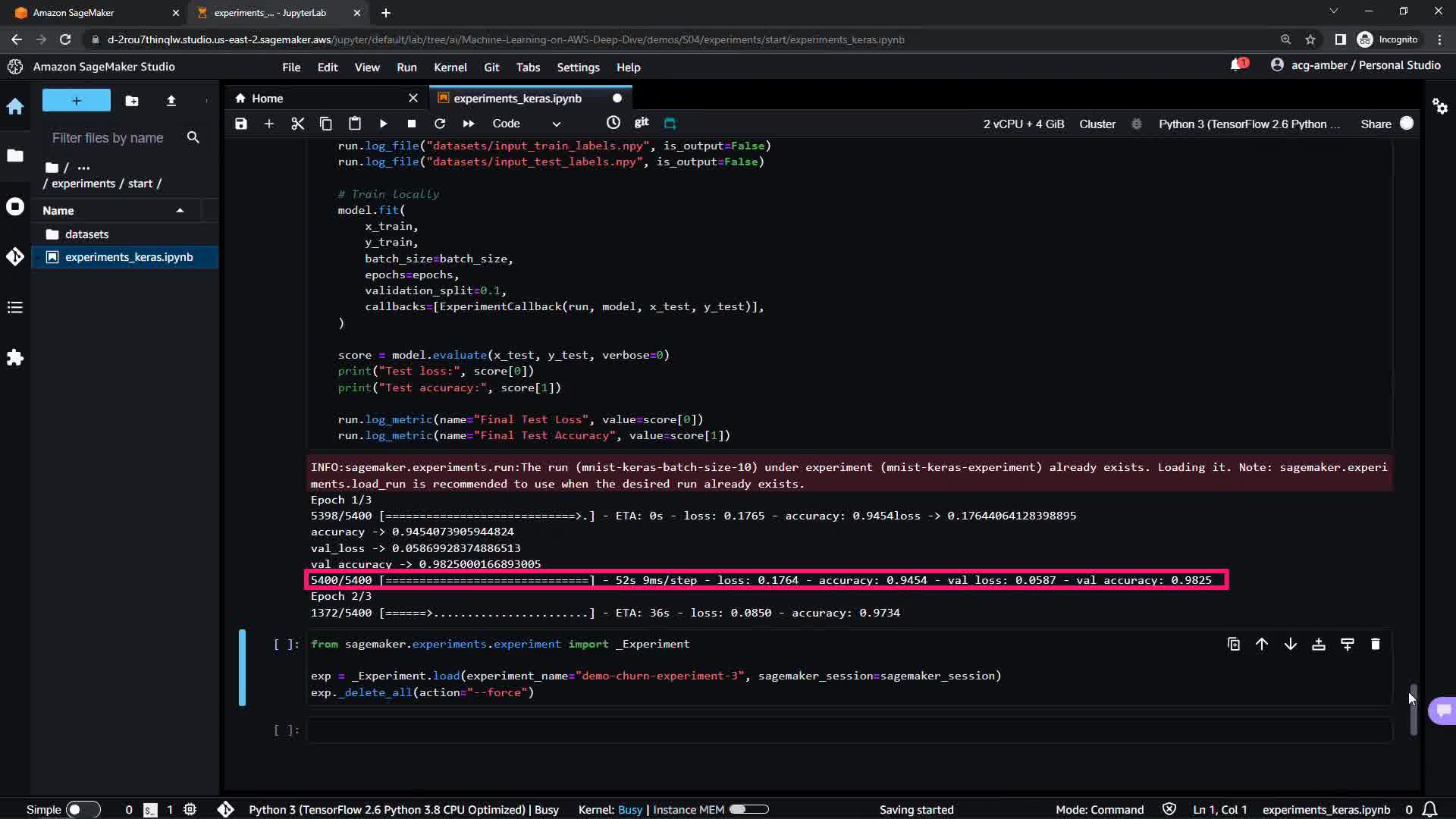
Task: Open the git toolbar button
Action: click(642, 123)
